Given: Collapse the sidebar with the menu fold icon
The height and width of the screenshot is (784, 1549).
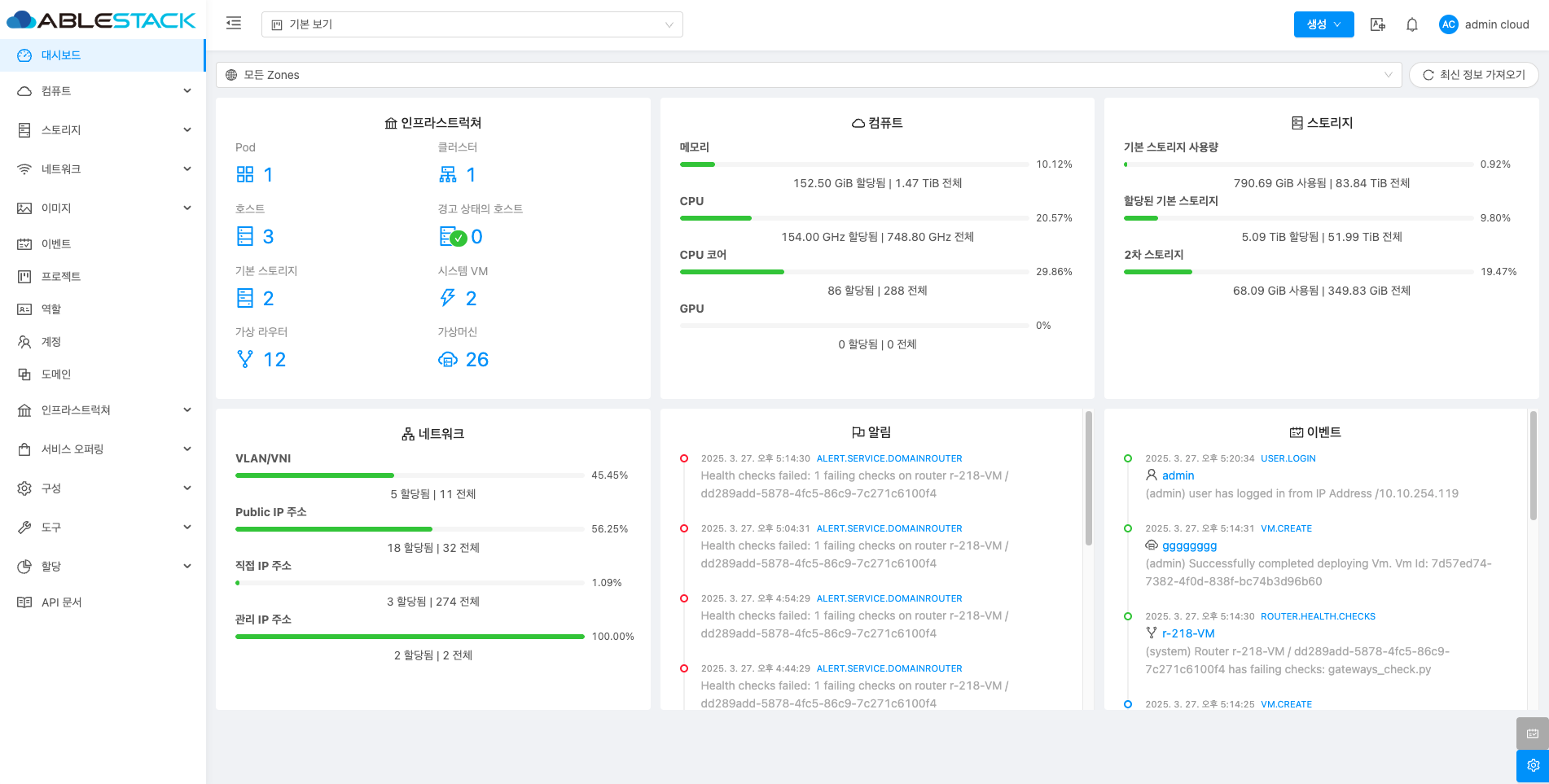Looking at the screenshot, I should (x=234, y=24).
